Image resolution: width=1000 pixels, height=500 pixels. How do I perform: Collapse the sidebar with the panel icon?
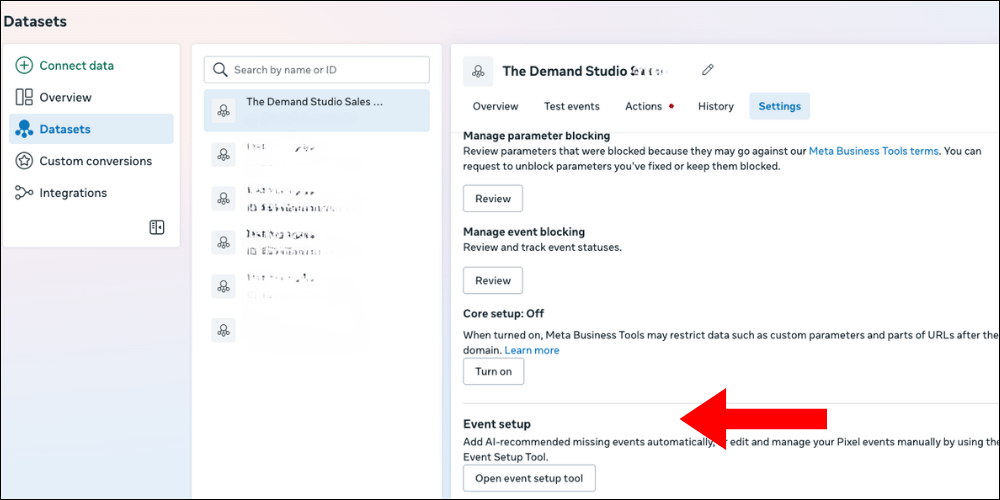coord(157,227)
